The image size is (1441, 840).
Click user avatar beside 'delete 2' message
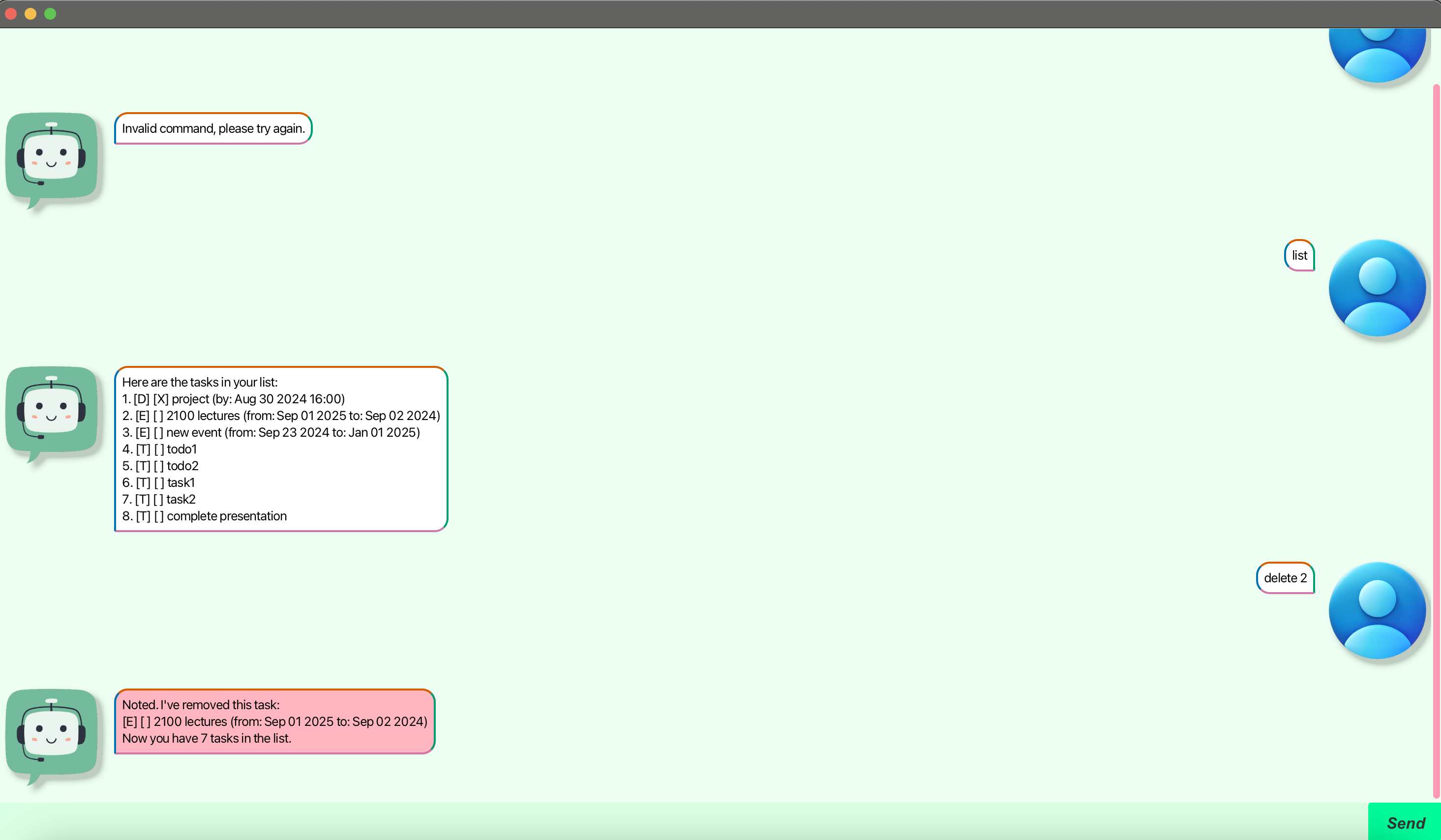(1377, 610)
